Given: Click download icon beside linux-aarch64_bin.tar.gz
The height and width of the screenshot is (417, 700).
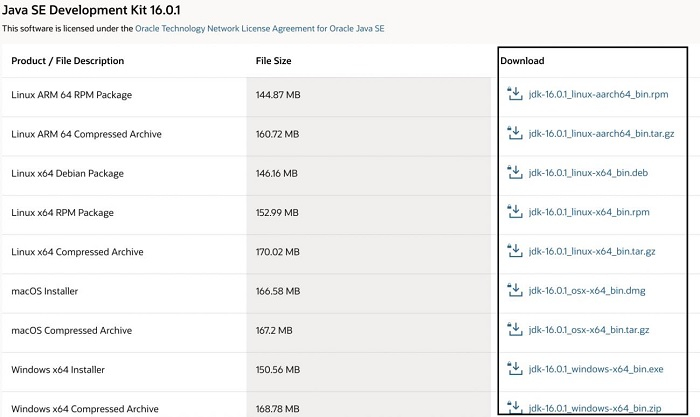Looking at the screenshot, I should pyautogui.click(x=515, y=133).
